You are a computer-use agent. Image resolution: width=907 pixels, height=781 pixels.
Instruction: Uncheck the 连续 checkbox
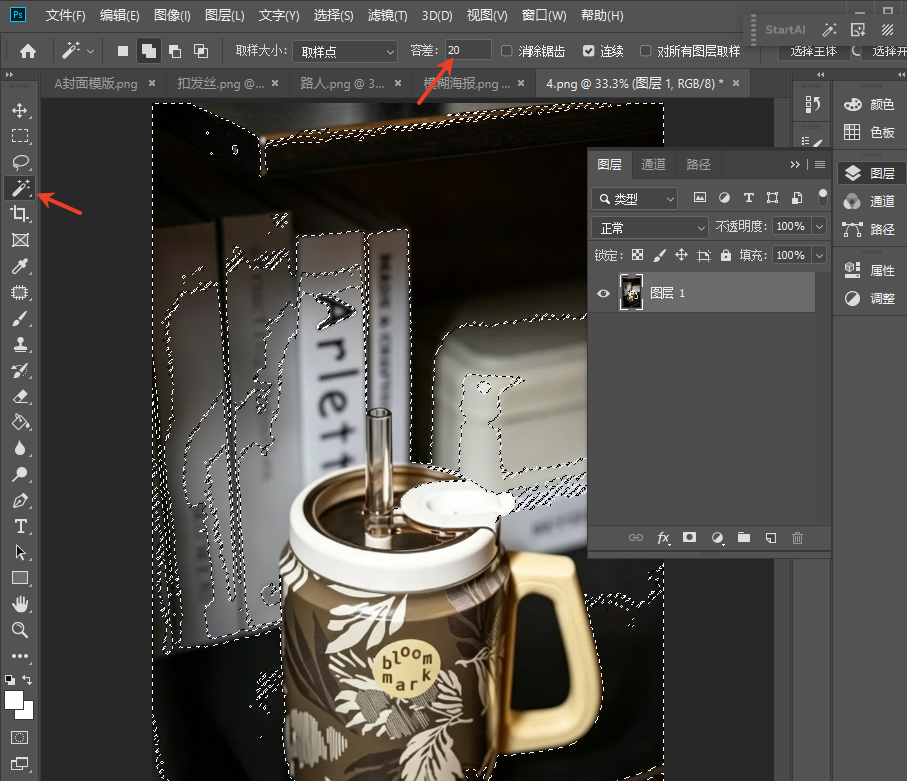pos(588,51)
